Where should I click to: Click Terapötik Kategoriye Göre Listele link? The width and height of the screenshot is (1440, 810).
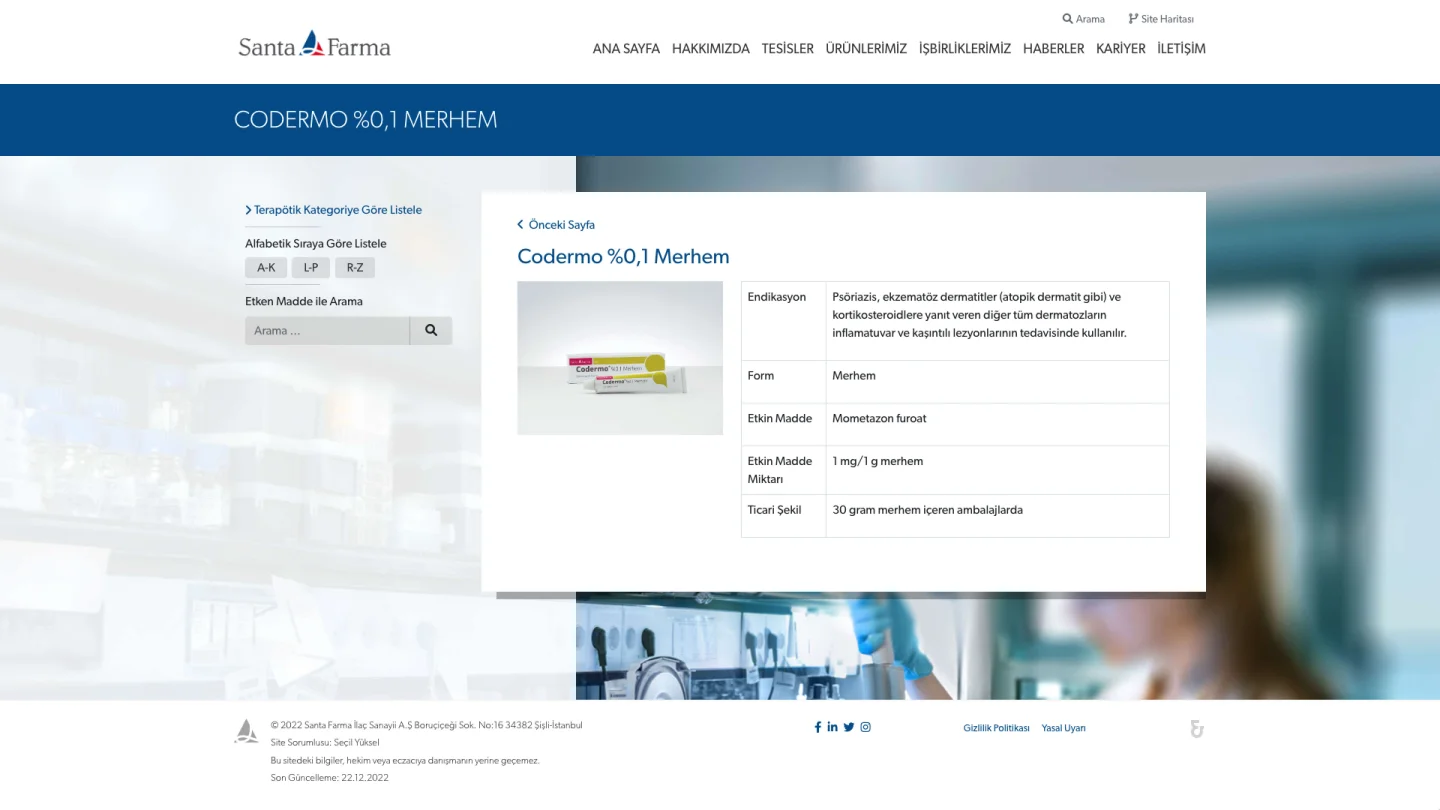(338, 210)
